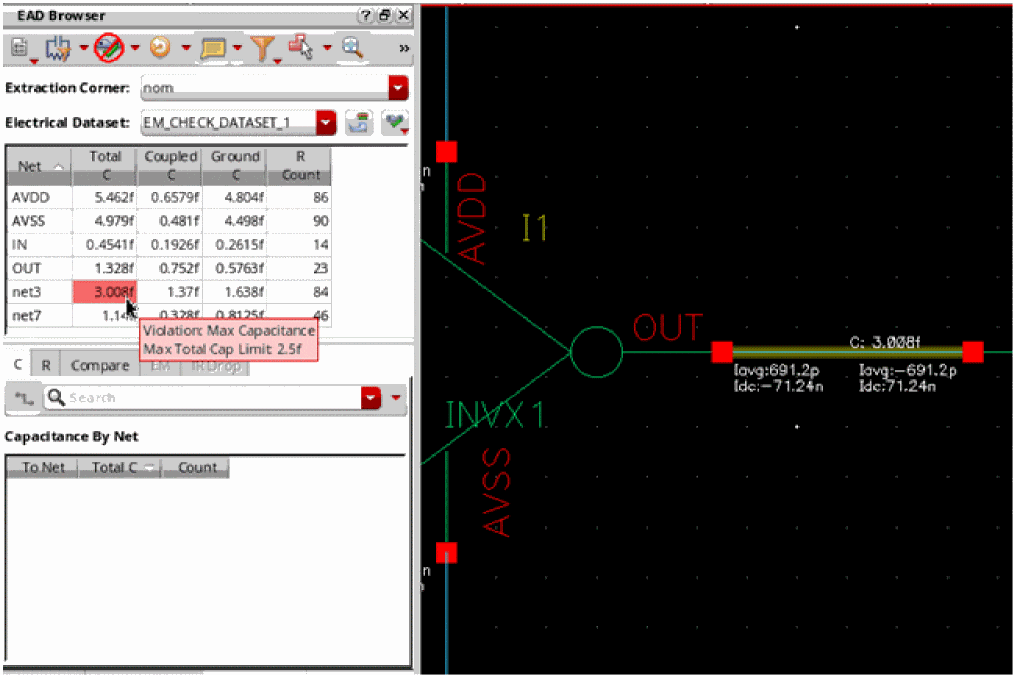Click the orange funnel filter icon
The image size is (1013, 675).
pos(262,47)
